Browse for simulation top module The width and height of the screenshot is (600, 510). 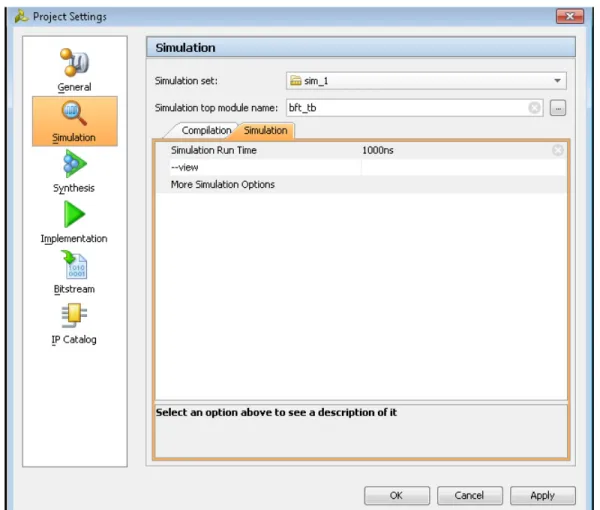pyautogui.click(x=558, y=108)
